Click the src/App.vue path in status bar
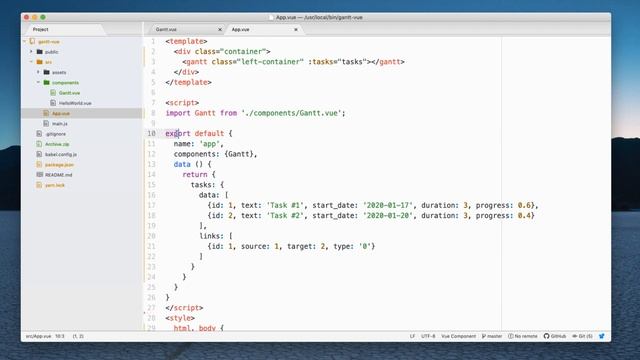Screen dimensions: 640x360 39,336
